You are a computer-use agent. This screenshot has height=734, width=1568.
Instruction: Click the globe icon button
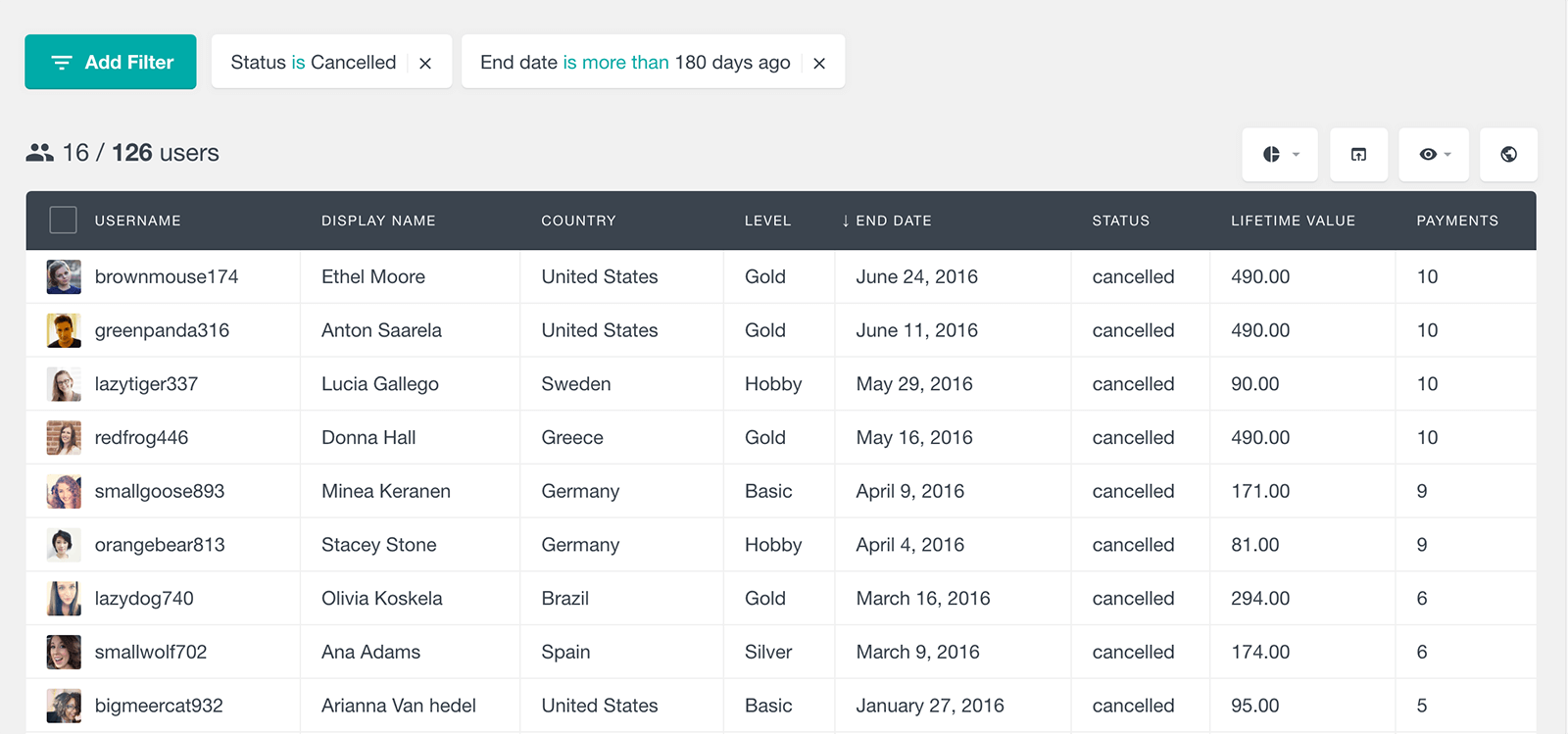coord(1509,154)
